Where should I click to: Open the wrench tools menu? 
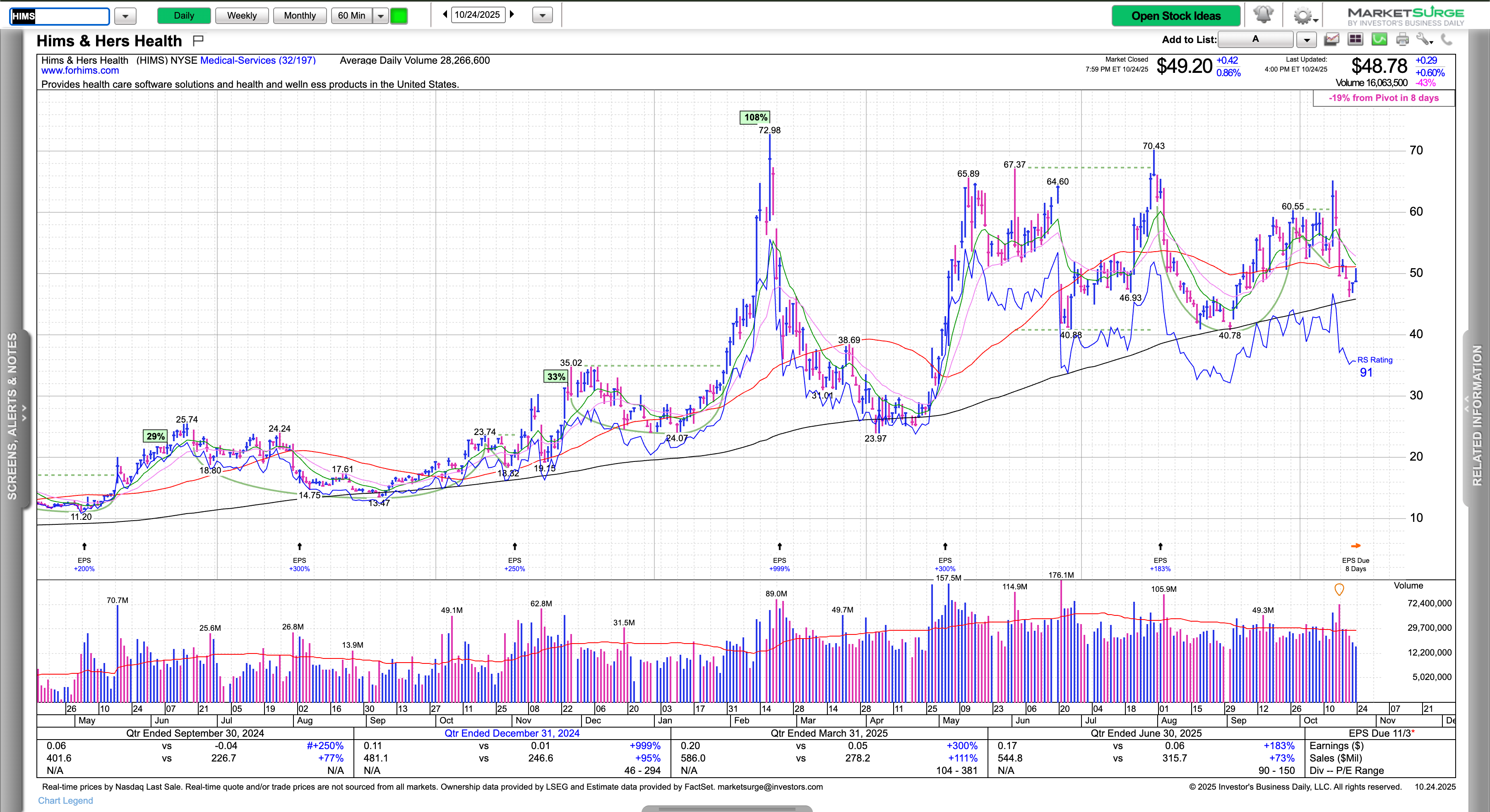pyautogui.click(x=1423, y=39)
